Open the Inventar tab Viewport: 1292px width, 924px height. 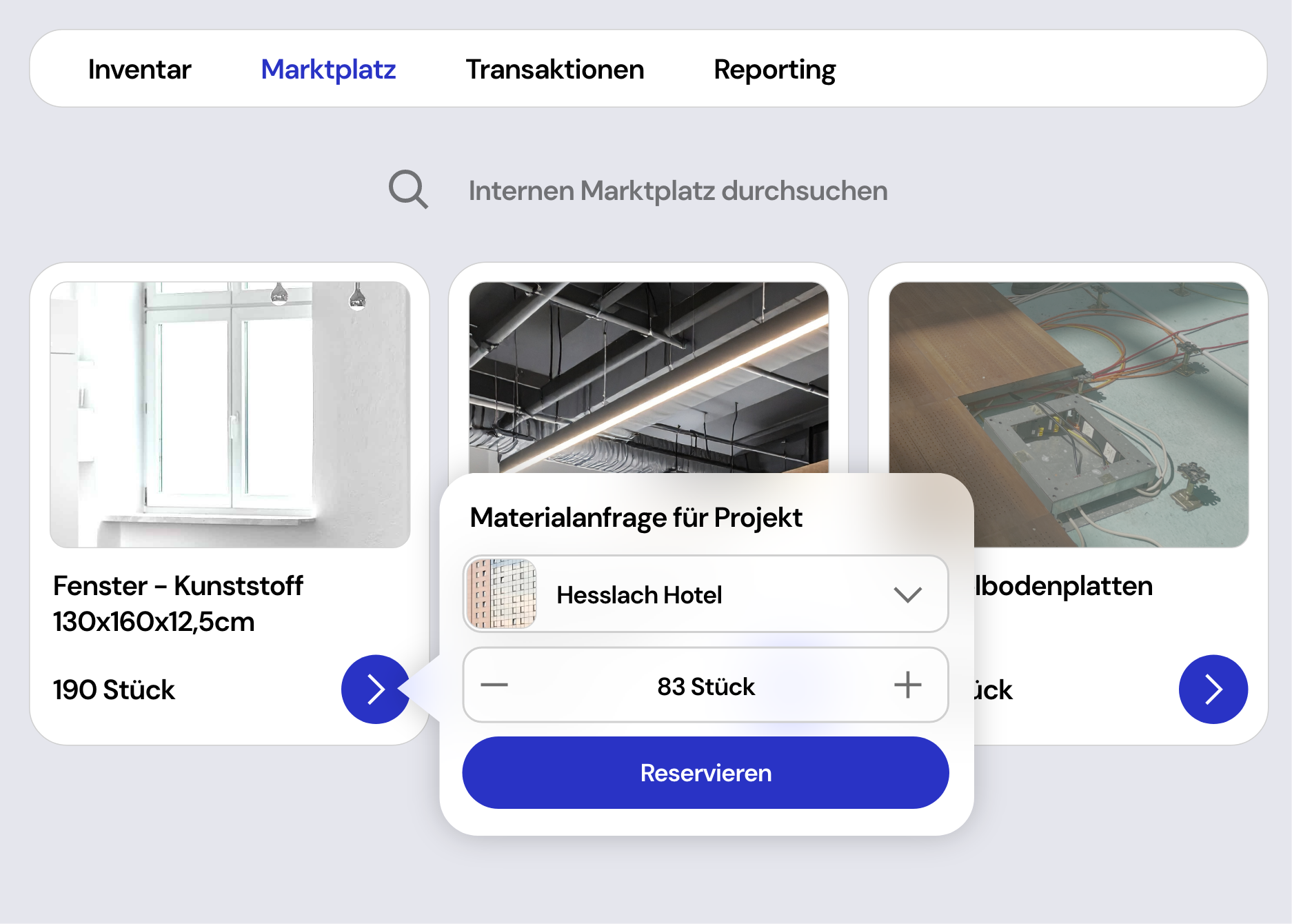[139, 70]
